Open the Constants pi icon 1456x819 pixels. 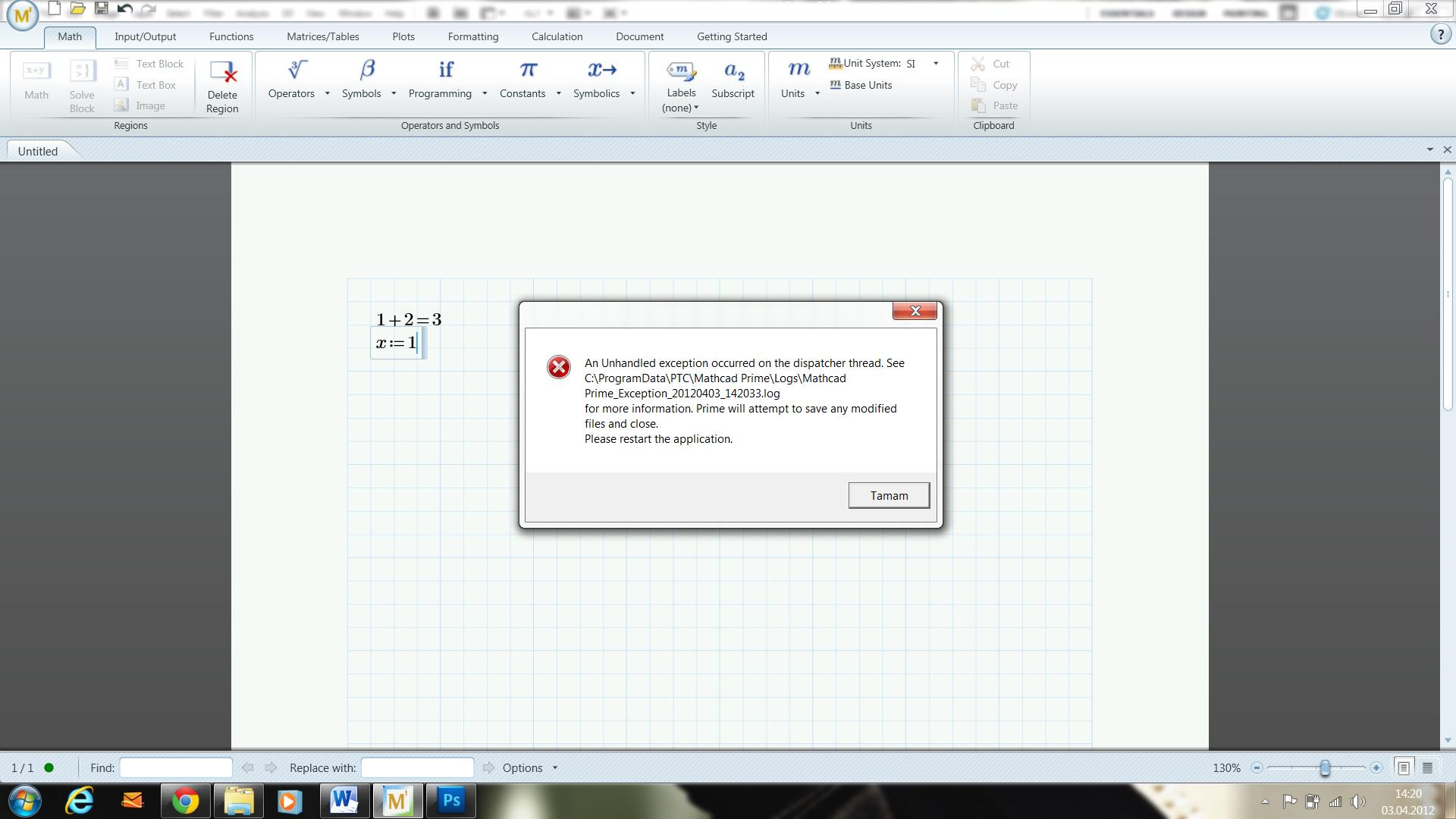pyautogui.click(x=528, y=70)
